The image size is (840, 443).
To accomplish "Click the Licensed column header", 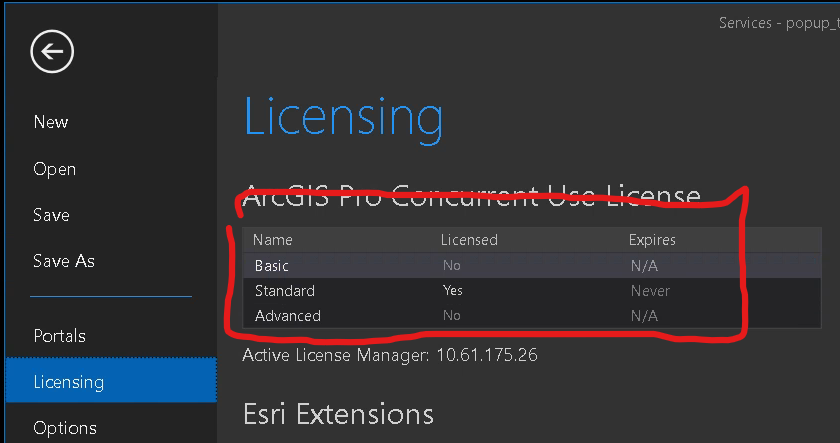I will 469,240.
